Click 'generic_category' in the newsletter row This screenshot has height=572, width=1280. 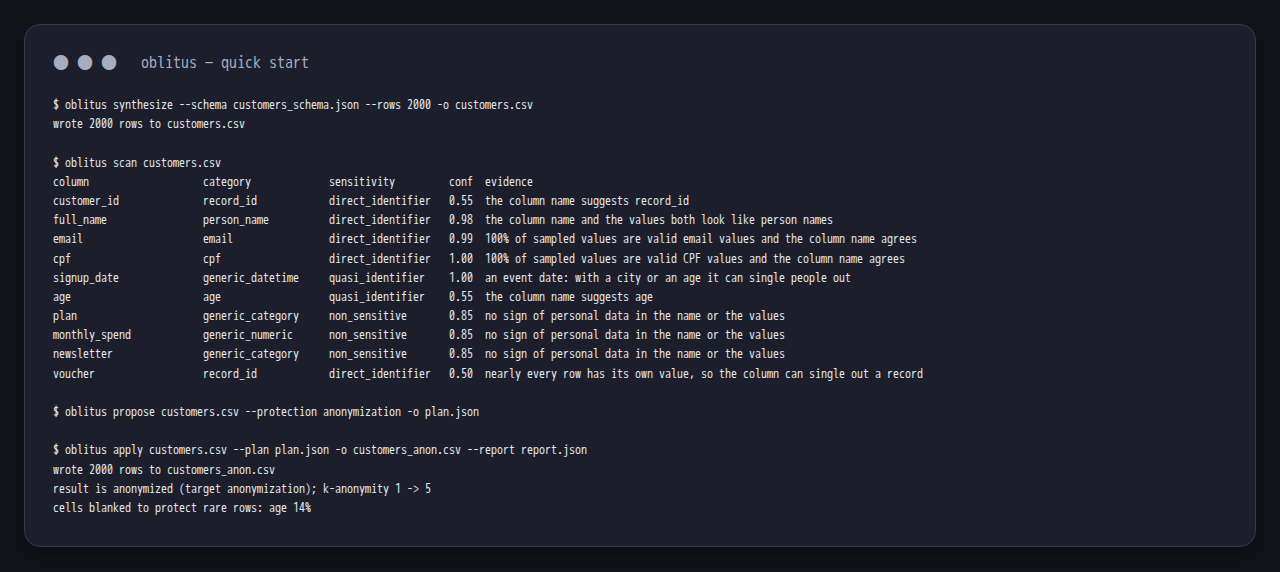[251, 354]
